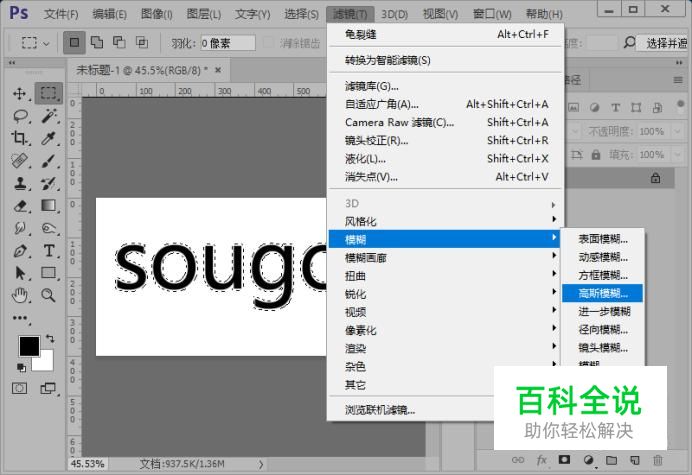The height and width of the screenshot is (475, 692).
Task: Enable Subtract from Selection mode
Action: [x=119, y=43]
